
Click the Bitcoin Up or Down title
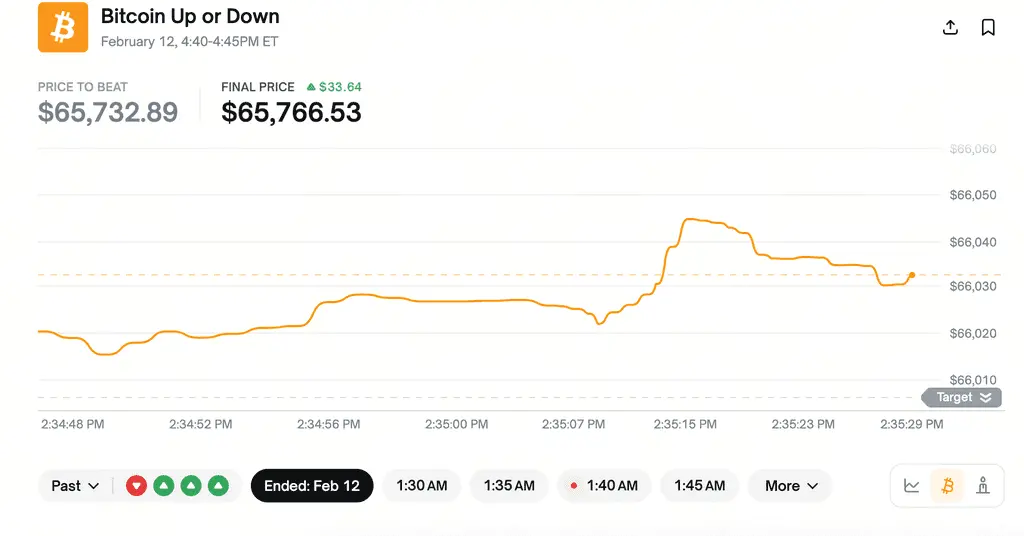pos(190,16)
